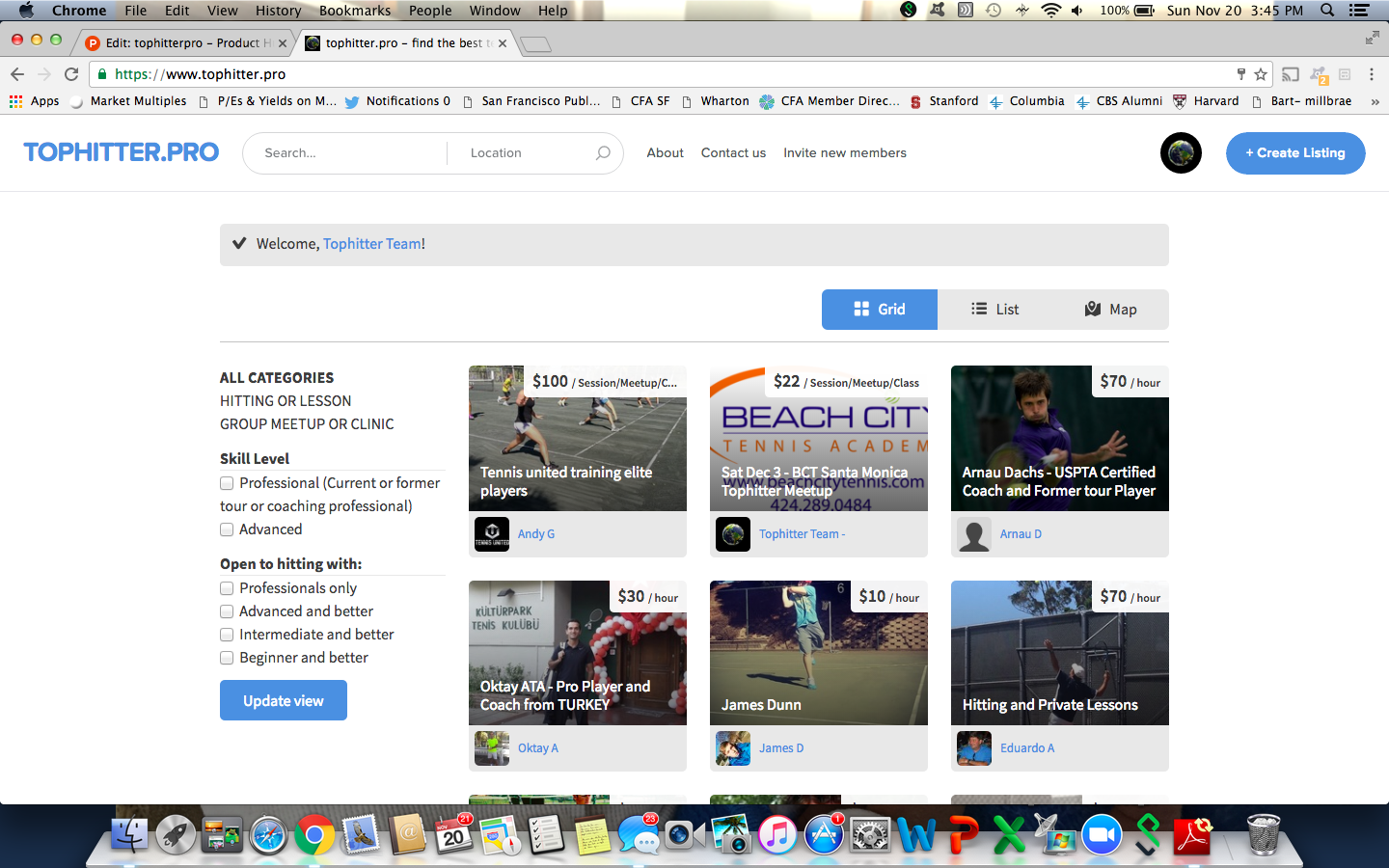Open the Arnau D profile link
Viewport: 1389px width, 868px height.
click(x=1021, y=534)
